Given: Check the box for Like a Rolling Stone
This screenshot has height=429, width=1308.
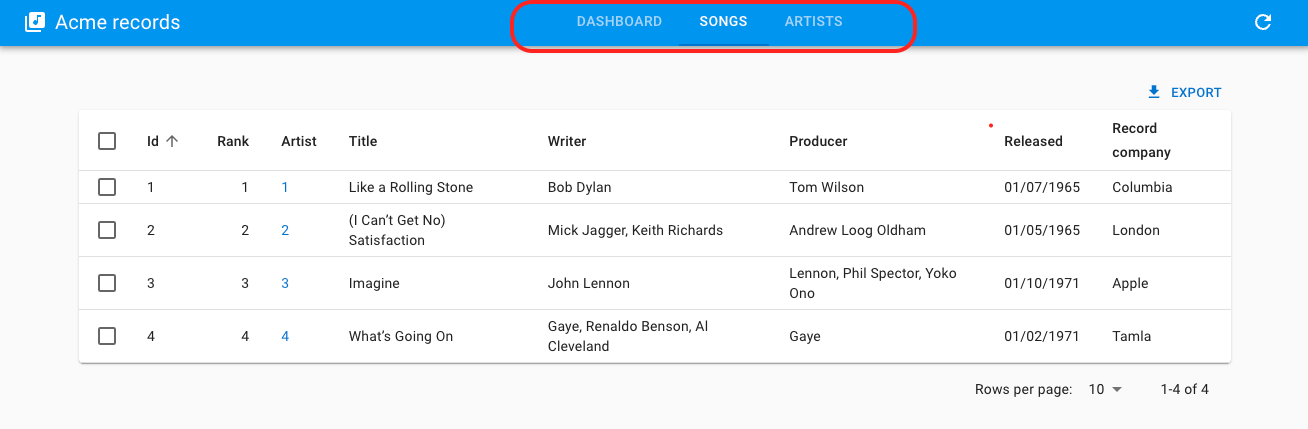Looking at the screenshot, I should tap(107, 187).
